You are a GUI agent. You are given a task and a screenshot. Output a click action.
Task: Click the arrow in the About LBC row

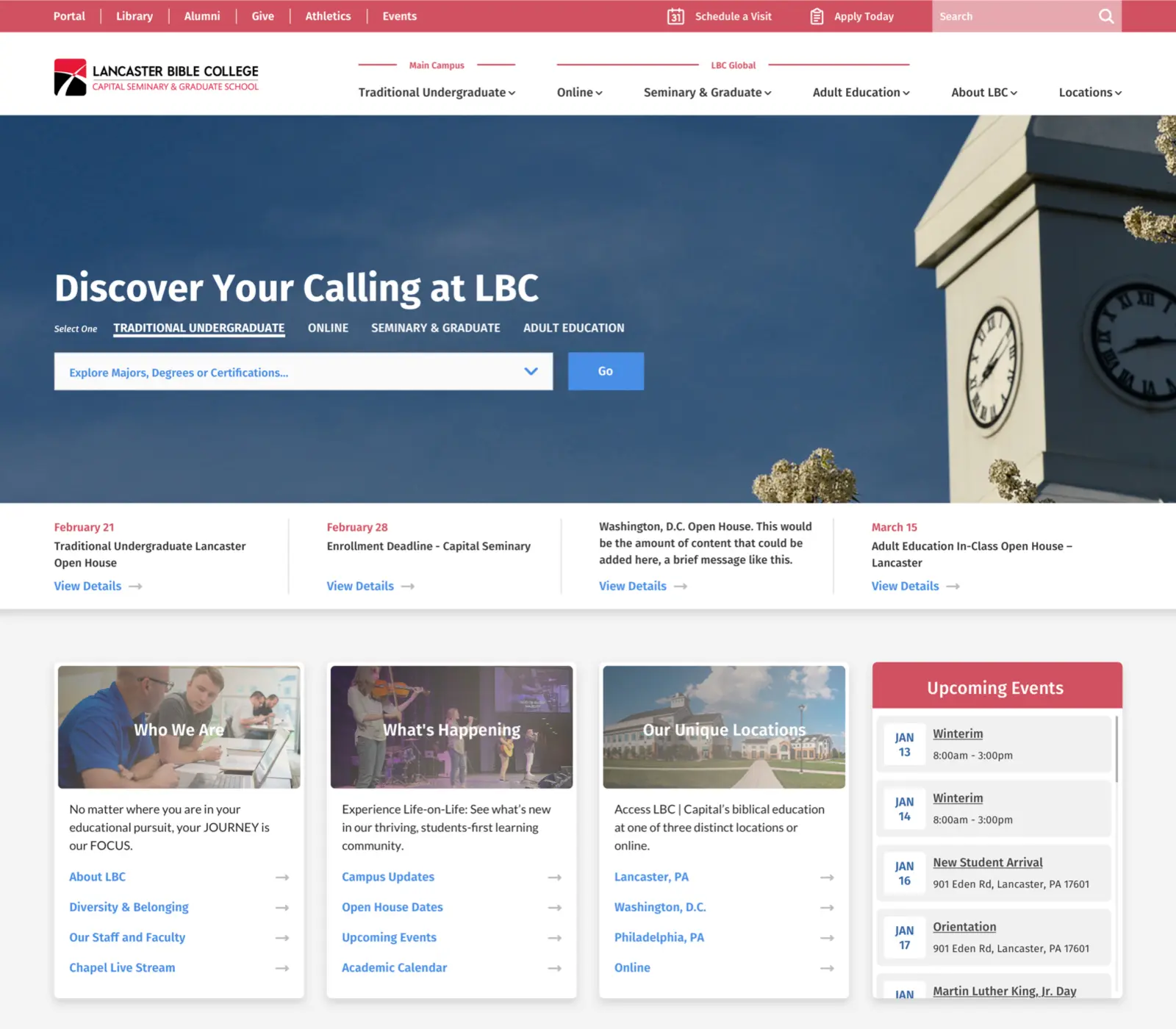(282, 878)
